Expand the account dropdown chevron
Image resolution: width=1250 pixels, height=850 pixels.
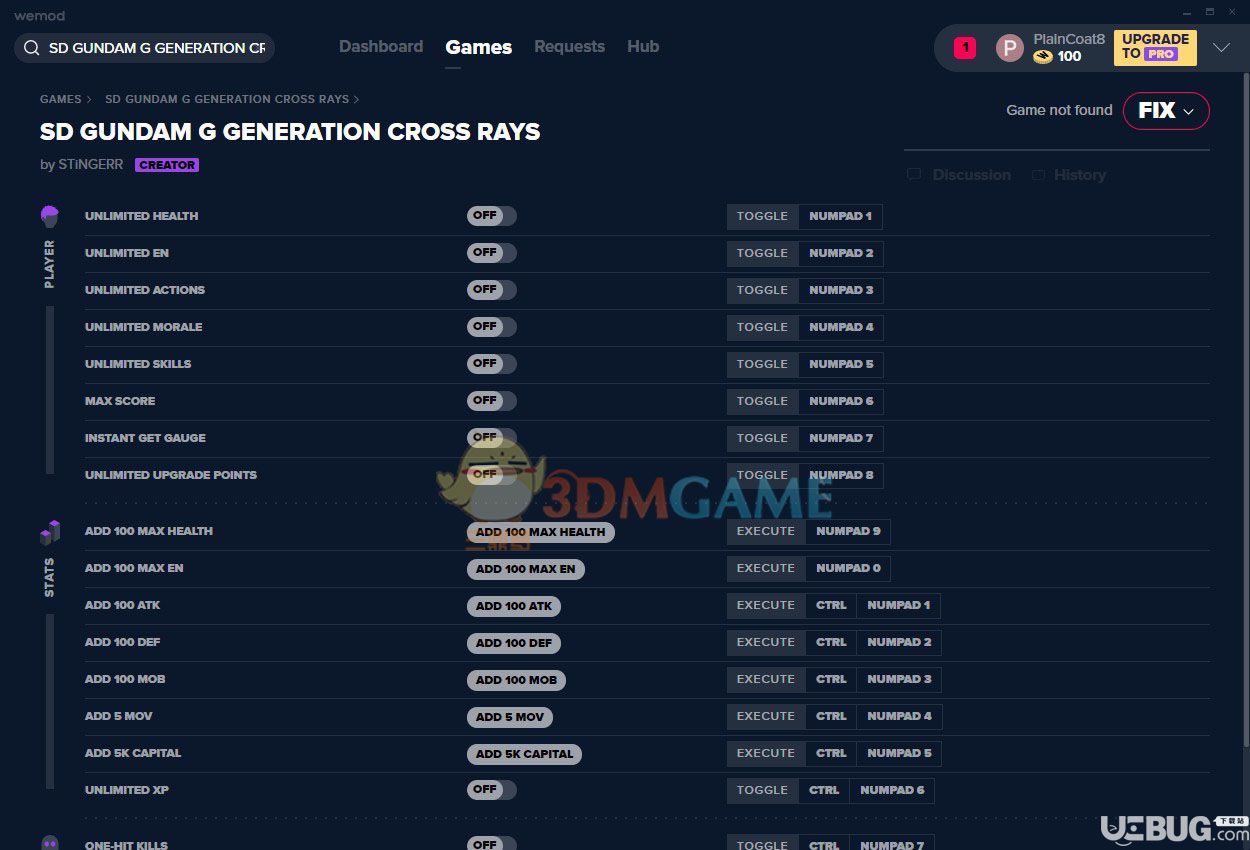1221,47
